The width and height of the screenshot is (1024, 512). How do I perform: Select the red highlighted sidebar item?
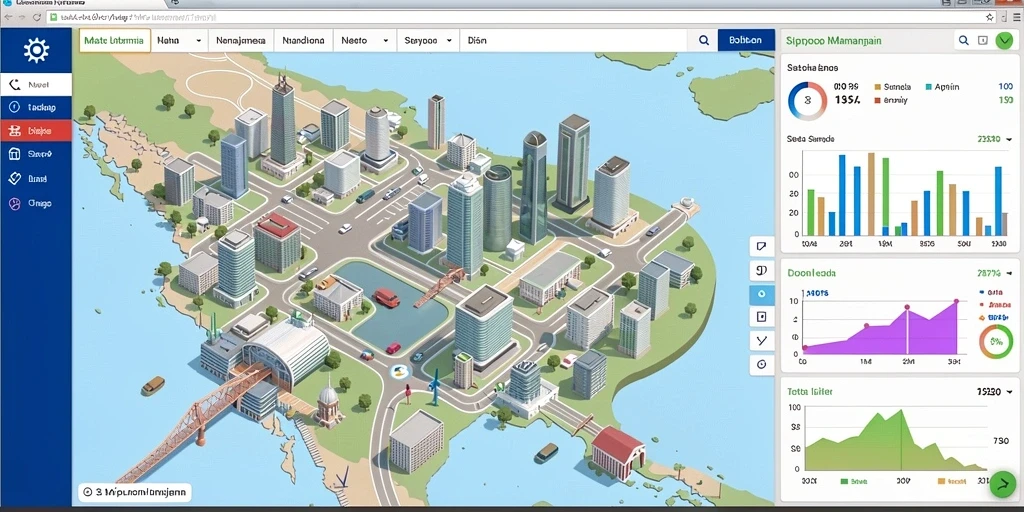(36, 131)
